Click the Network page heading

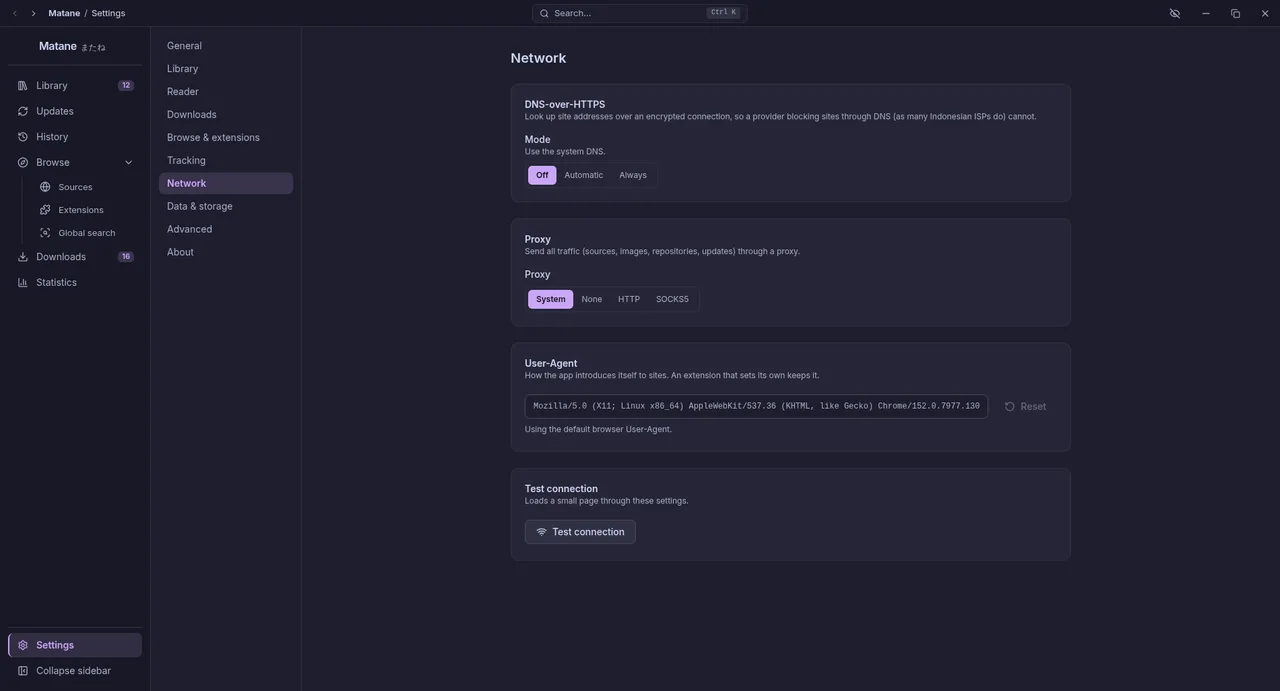[x=538, y=58]
